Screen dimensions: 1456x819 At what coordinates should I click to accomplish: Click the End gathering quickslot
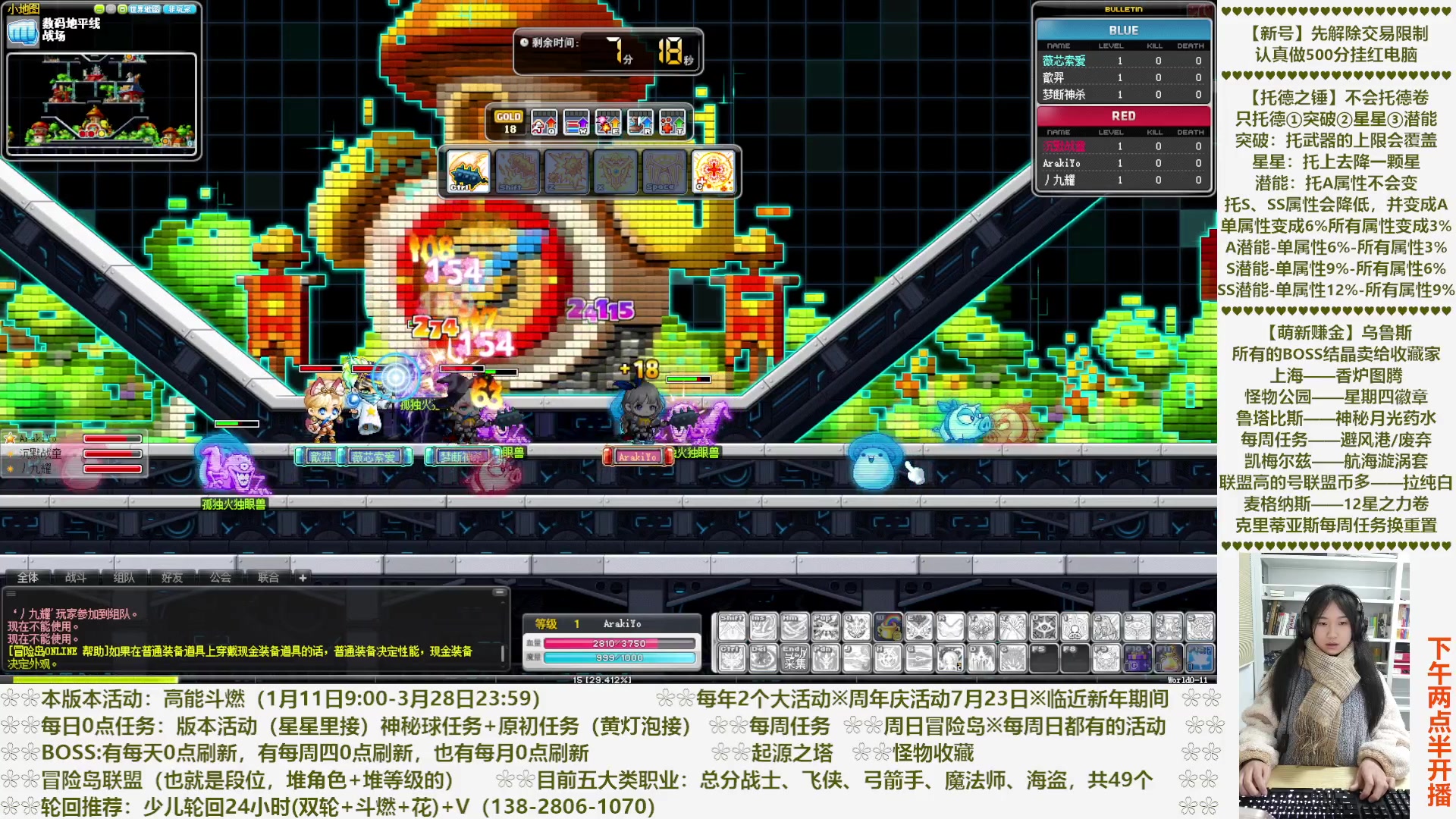pos(794,658)
